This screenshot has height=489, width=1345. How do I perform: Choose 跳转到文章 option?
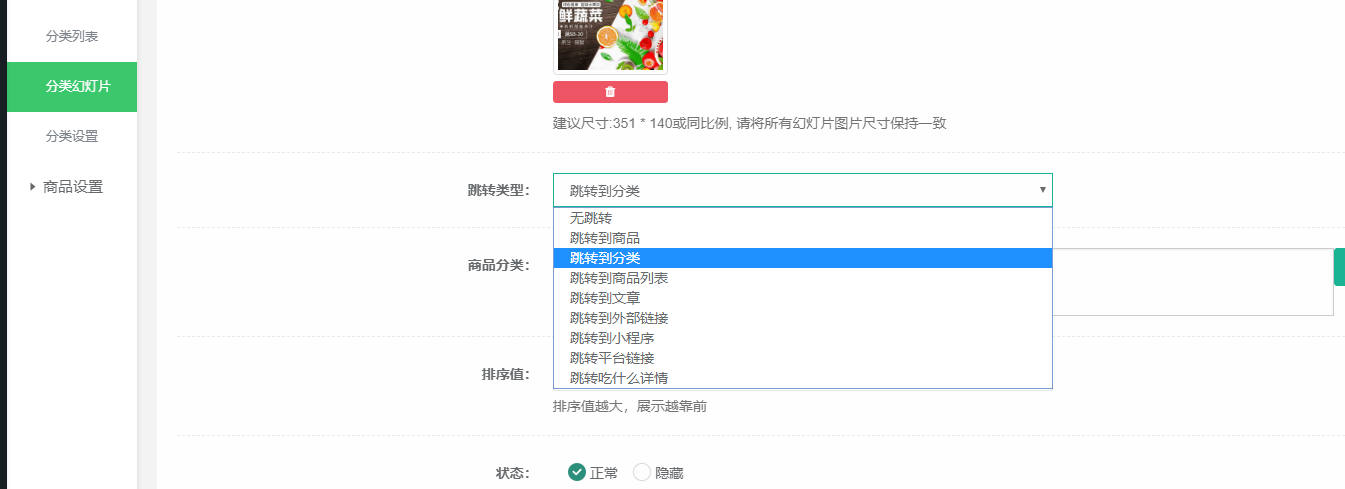(x=605, y=298)
